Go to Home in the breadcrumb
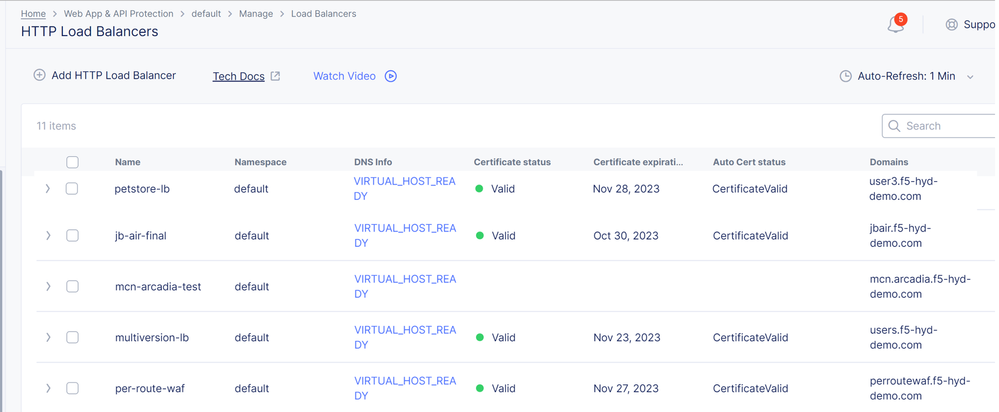Image resolution: width=999 pixels, height=412 pixels. coord(33,14)
